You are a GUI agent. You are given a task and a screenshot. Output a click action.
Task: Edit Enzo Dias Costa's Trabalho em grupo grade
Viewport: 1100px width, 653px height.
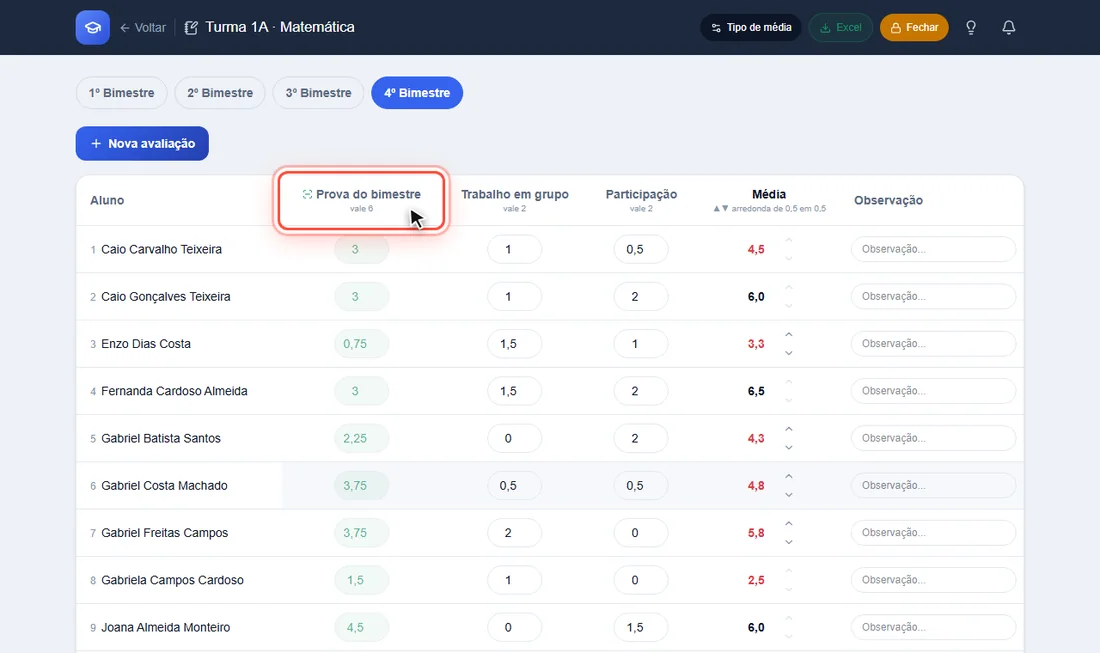click(x=514, y=344)
